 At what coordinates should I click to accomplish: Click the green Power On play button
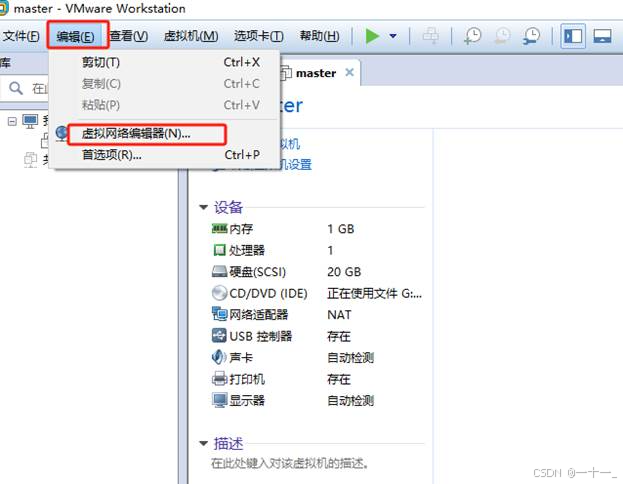coord(372,36)
